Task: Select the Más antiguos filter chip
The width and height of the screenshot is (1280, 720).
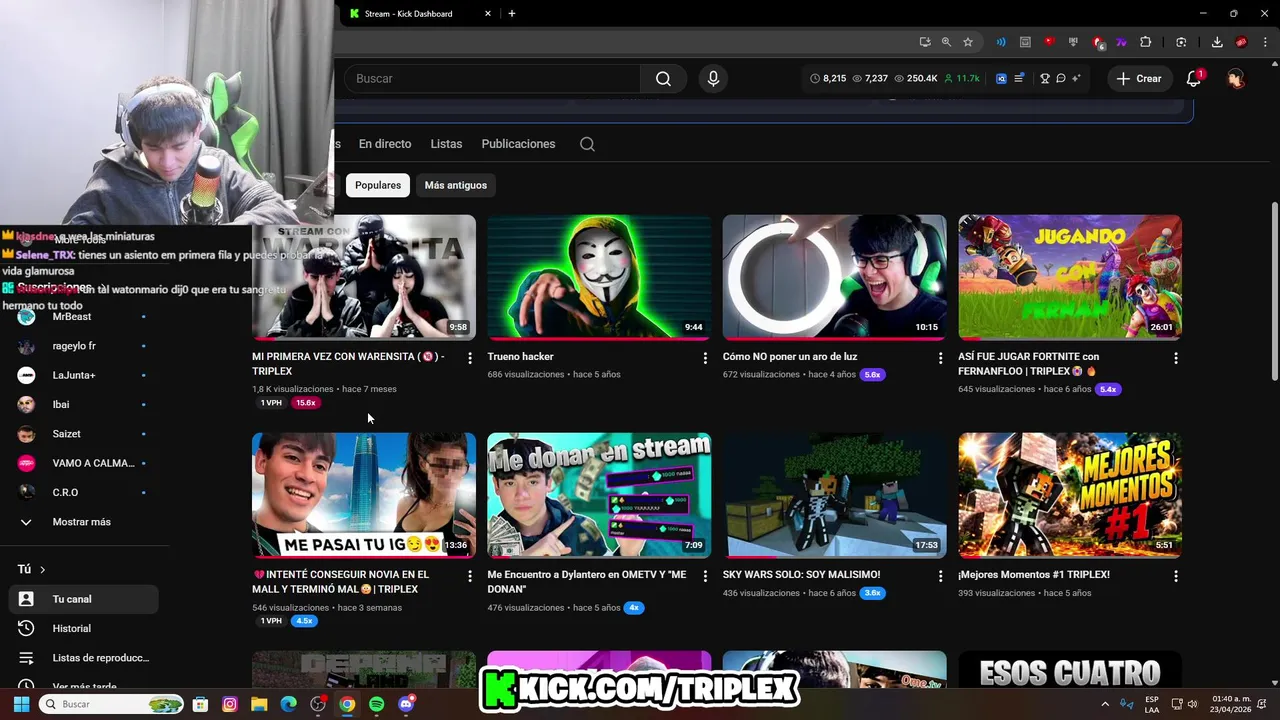Action: click(x=455, y=185)
